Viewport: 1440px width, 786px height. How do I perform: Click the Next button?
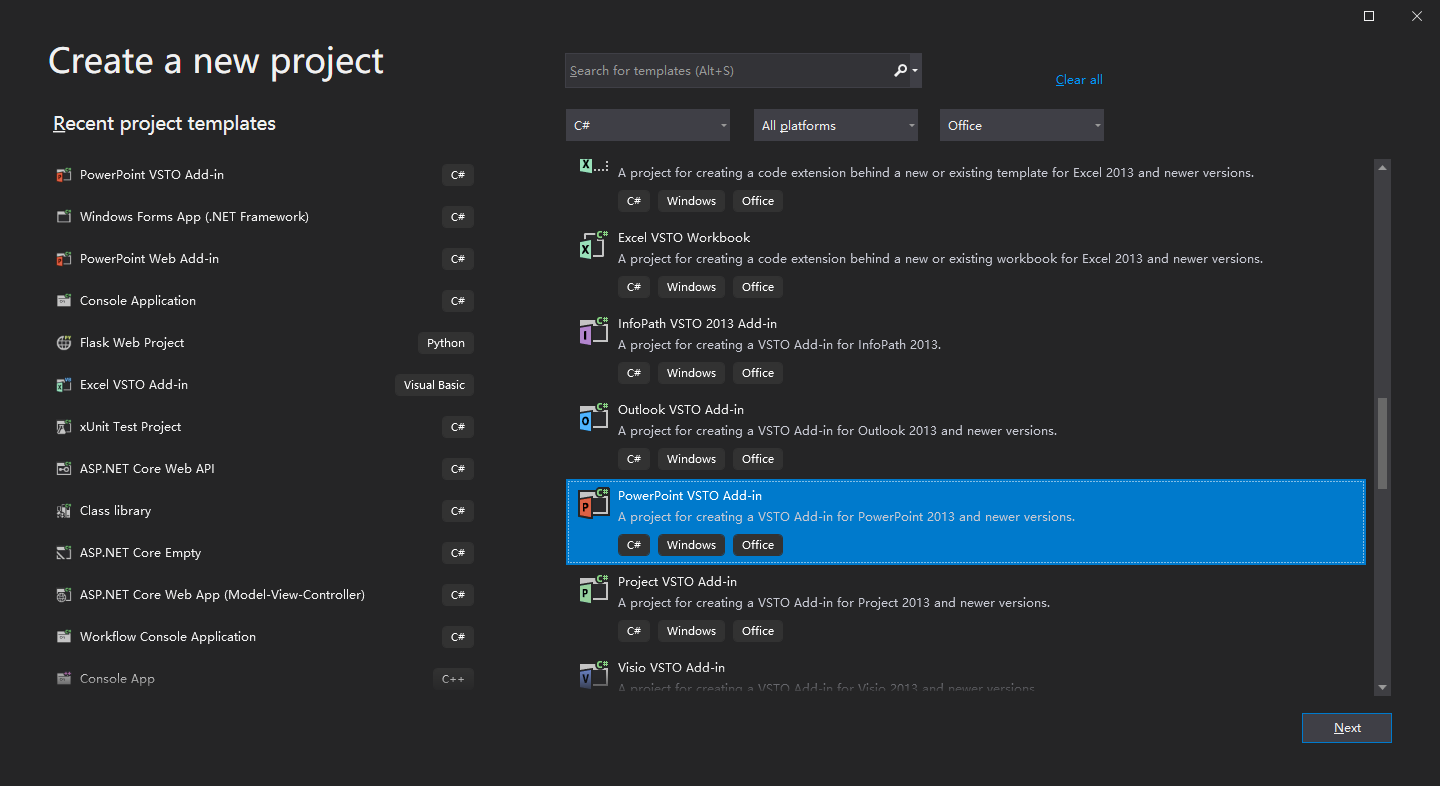[1347, 728]
